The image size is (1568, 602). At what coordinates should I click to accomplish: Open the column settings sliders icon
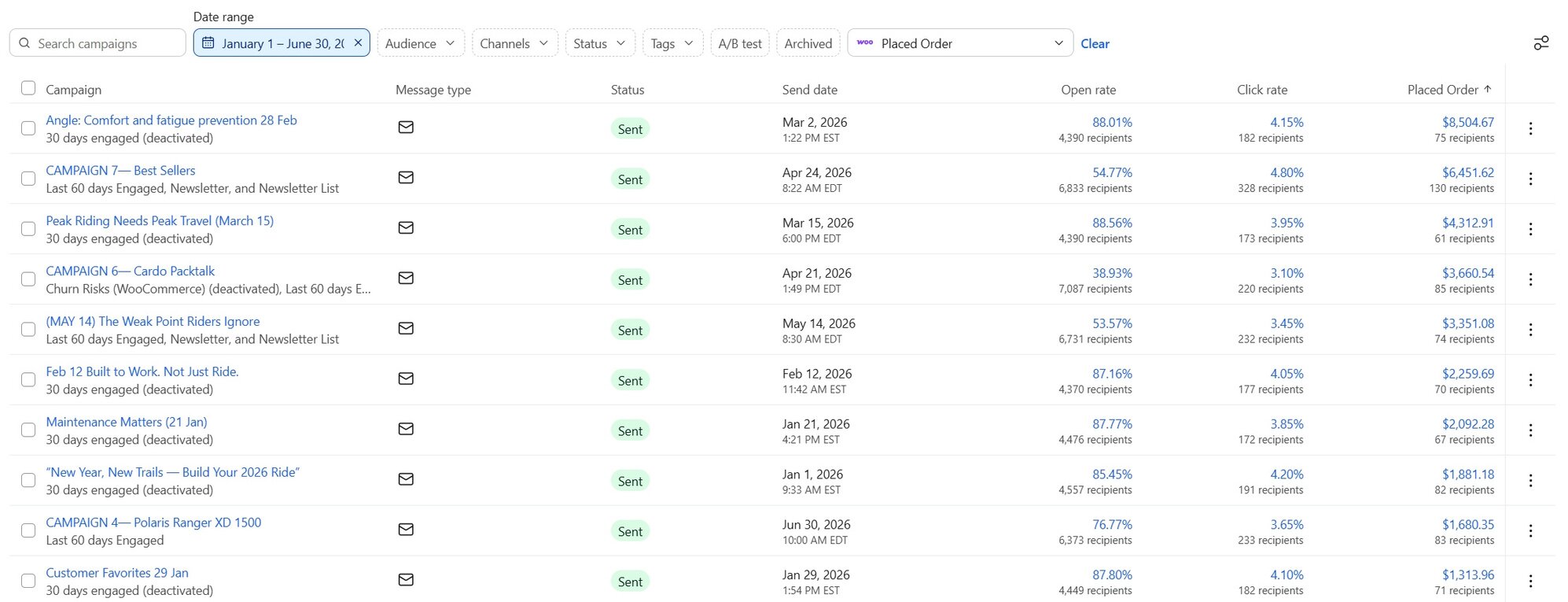(x=1541, y=43)
